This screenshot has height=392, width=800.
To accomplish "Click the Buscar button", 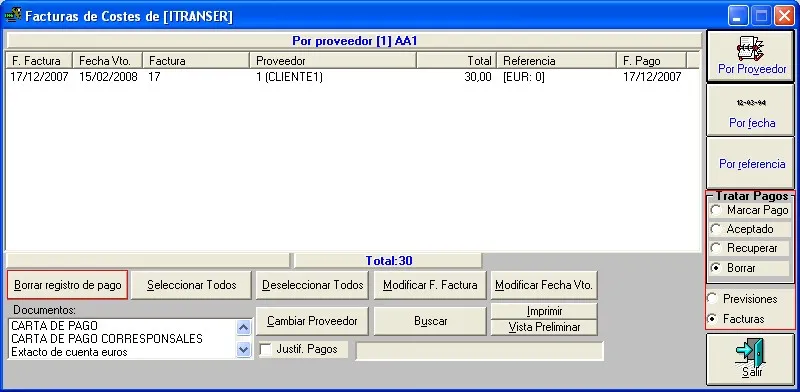I will (x=430, y=321).
